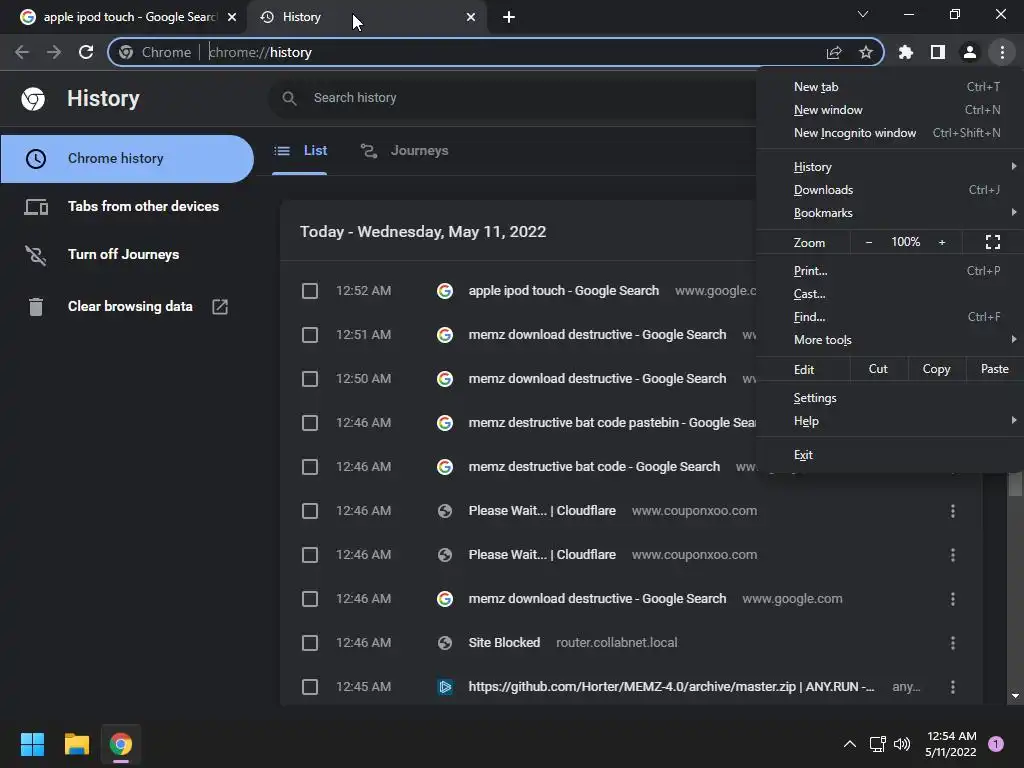Show hidden tray icons chevron
Screen dimensions: 1024x768
tap(850, 744)
